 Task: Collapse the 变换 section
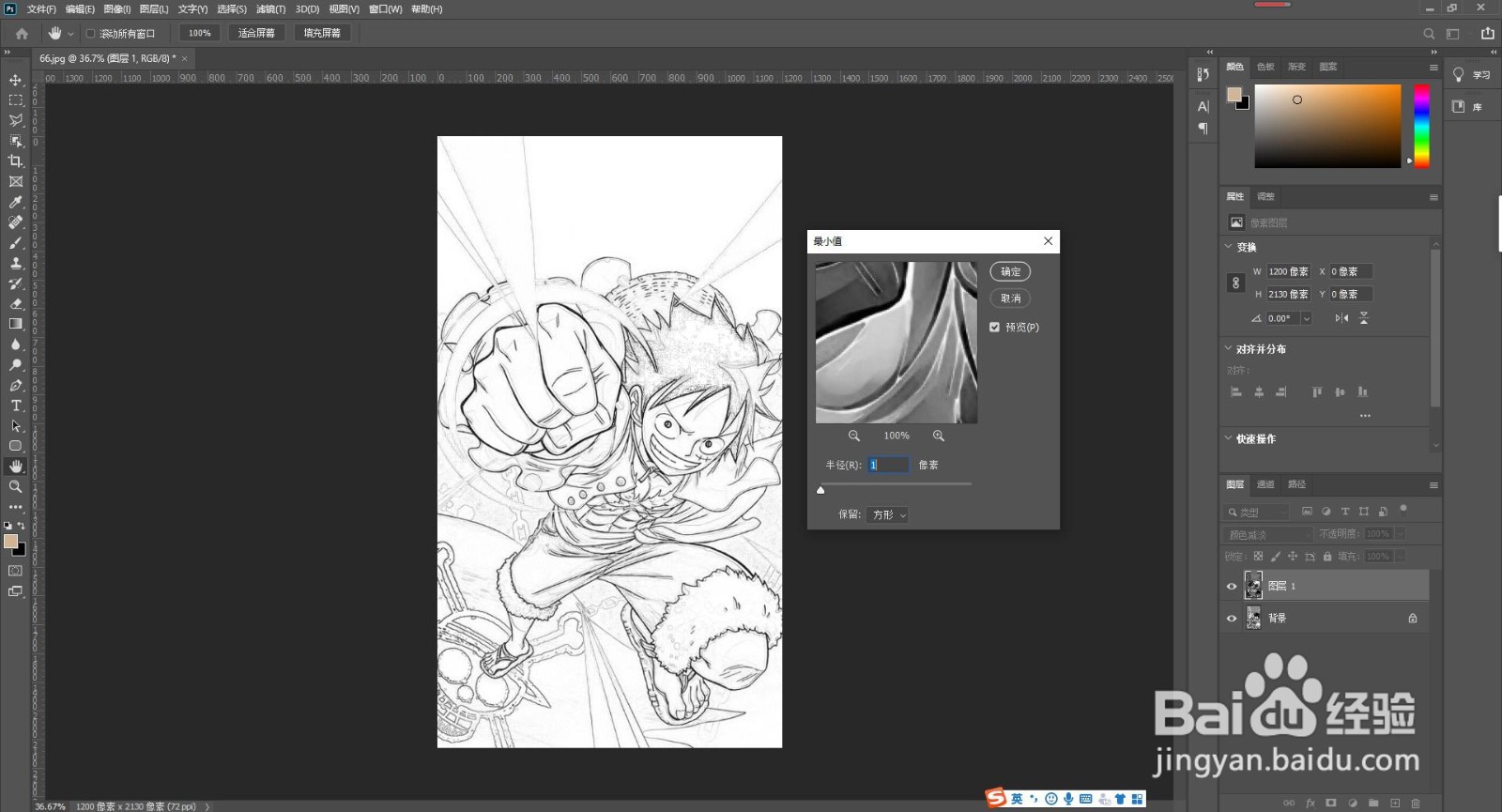point(1228,247)
